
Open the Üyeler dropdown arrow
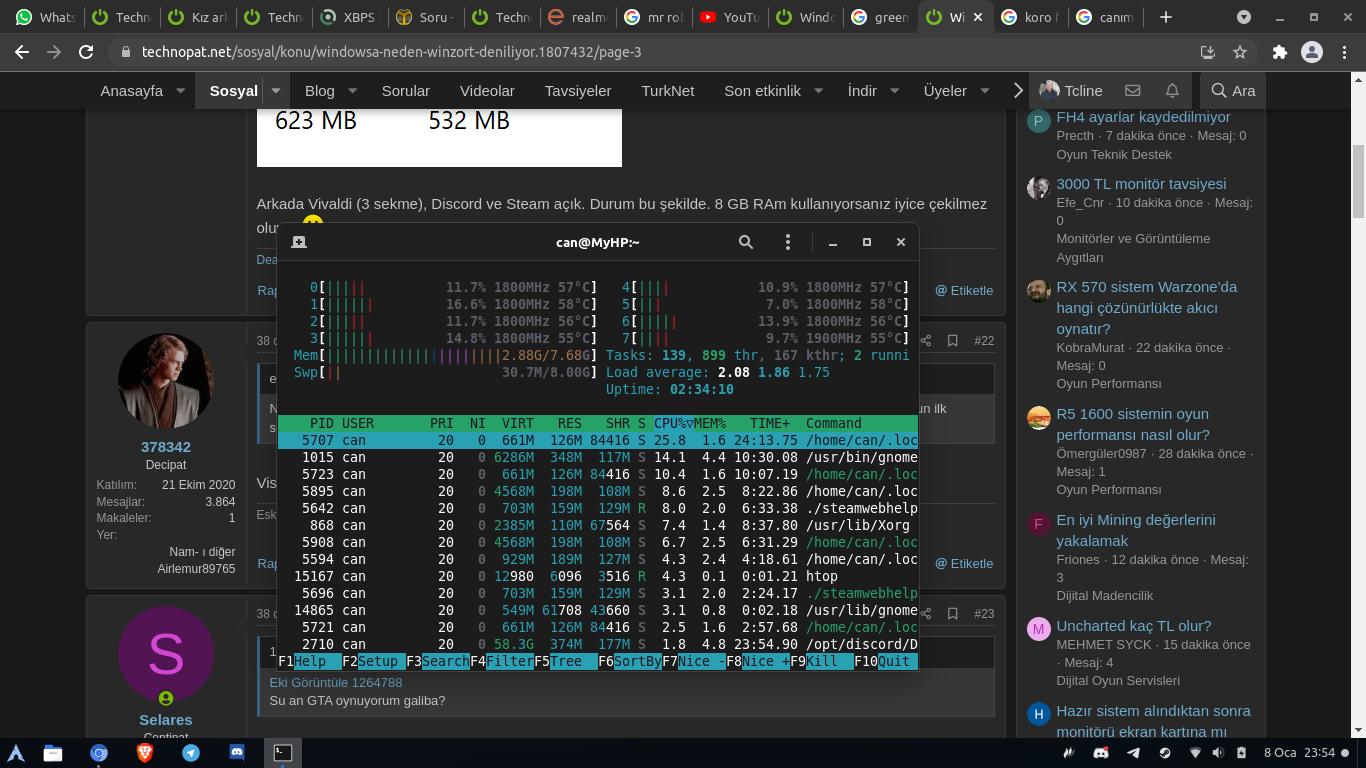coord(984,91)
